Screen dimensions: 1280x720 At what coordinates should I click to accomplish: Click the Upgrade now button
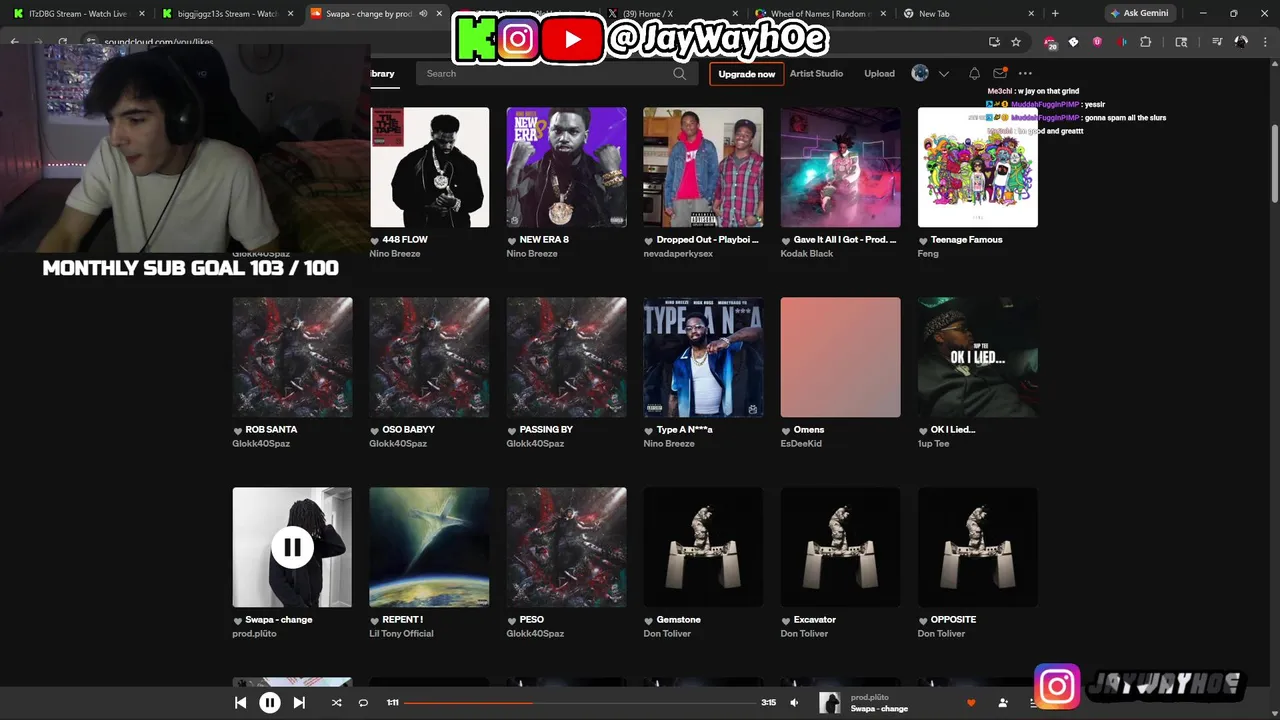pos(746,74)
